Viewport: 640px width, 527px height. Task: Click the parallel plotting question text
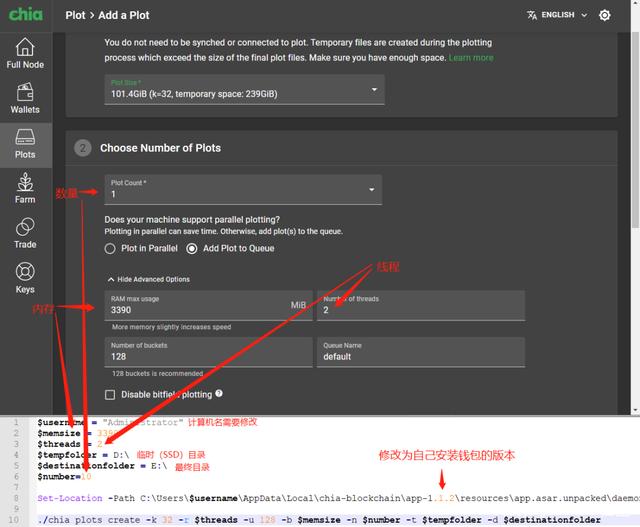coord(192,220)
